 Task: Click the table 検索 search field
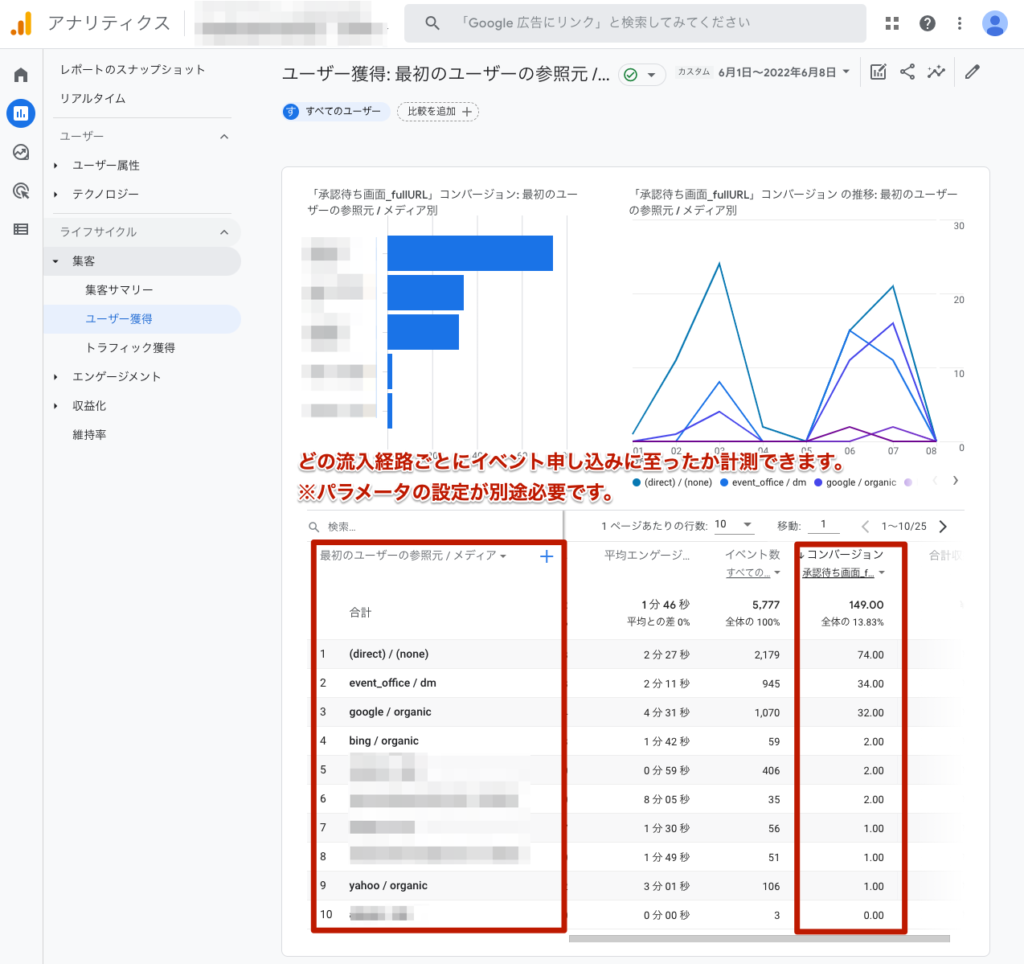click(434, 527)
